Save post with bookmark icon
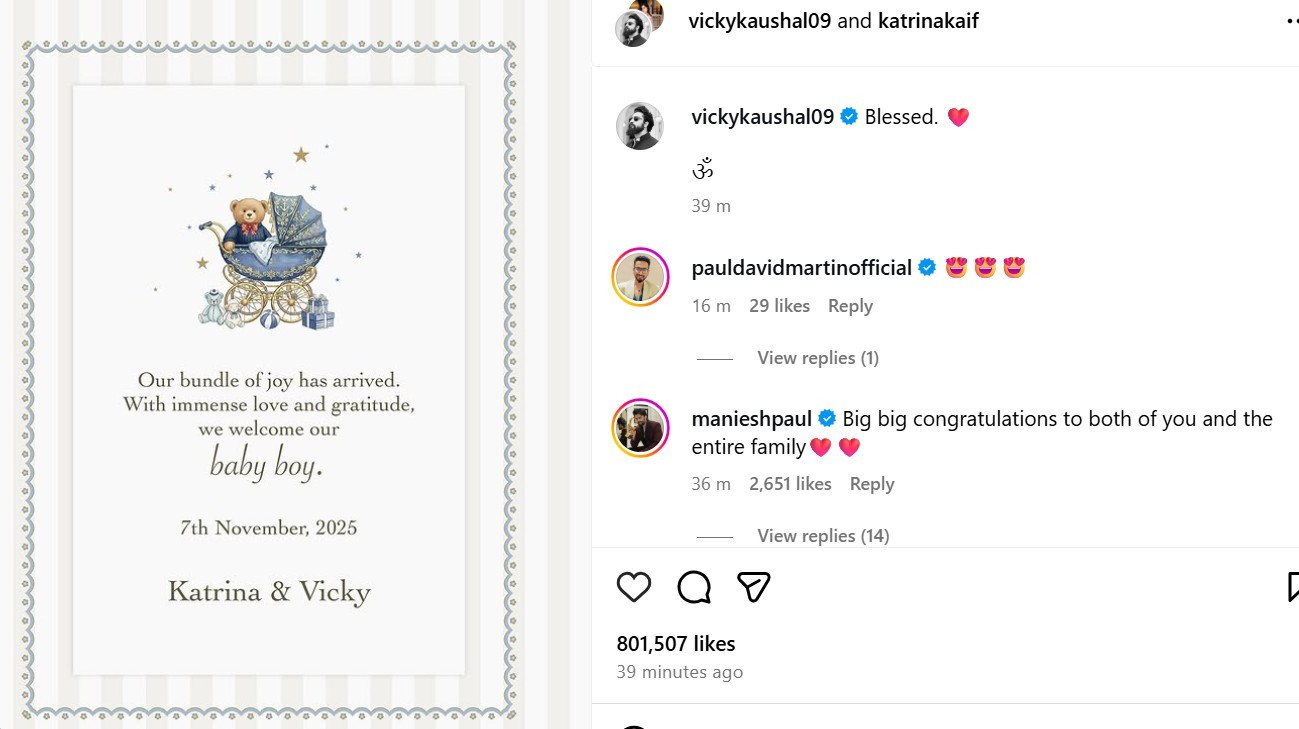 coord(1292,587)
